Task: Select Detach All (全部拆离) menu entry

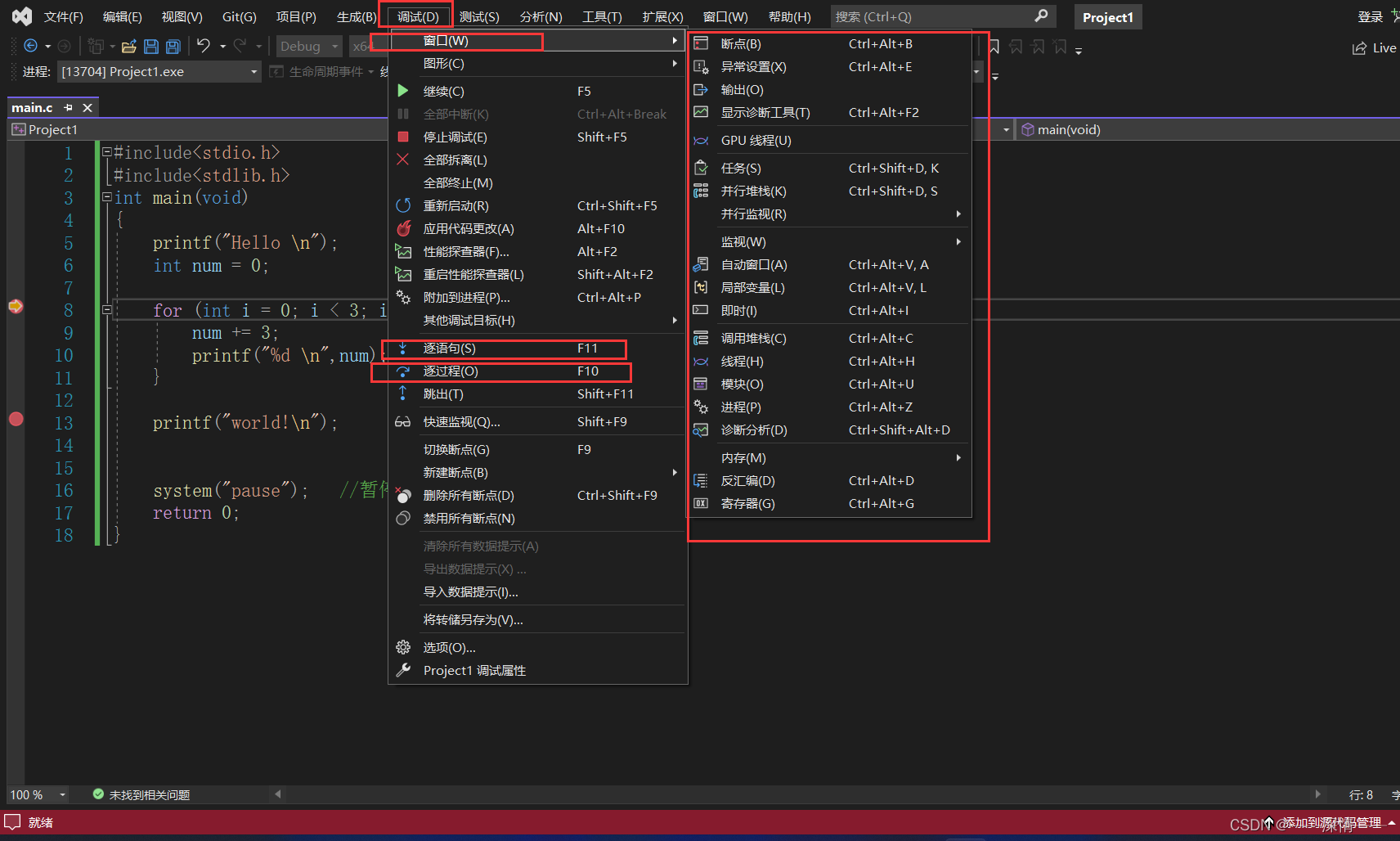Action: point(537,160)
